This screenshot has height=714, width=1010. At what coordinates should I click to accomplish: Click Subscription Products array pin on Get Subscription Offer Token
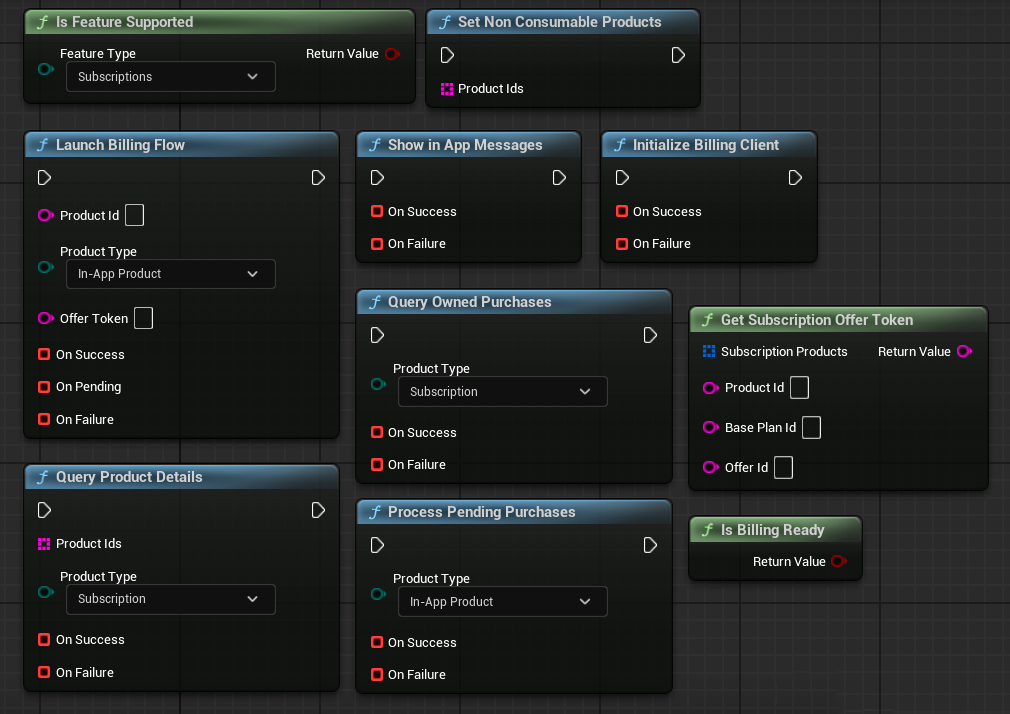[x=709, y=352]
